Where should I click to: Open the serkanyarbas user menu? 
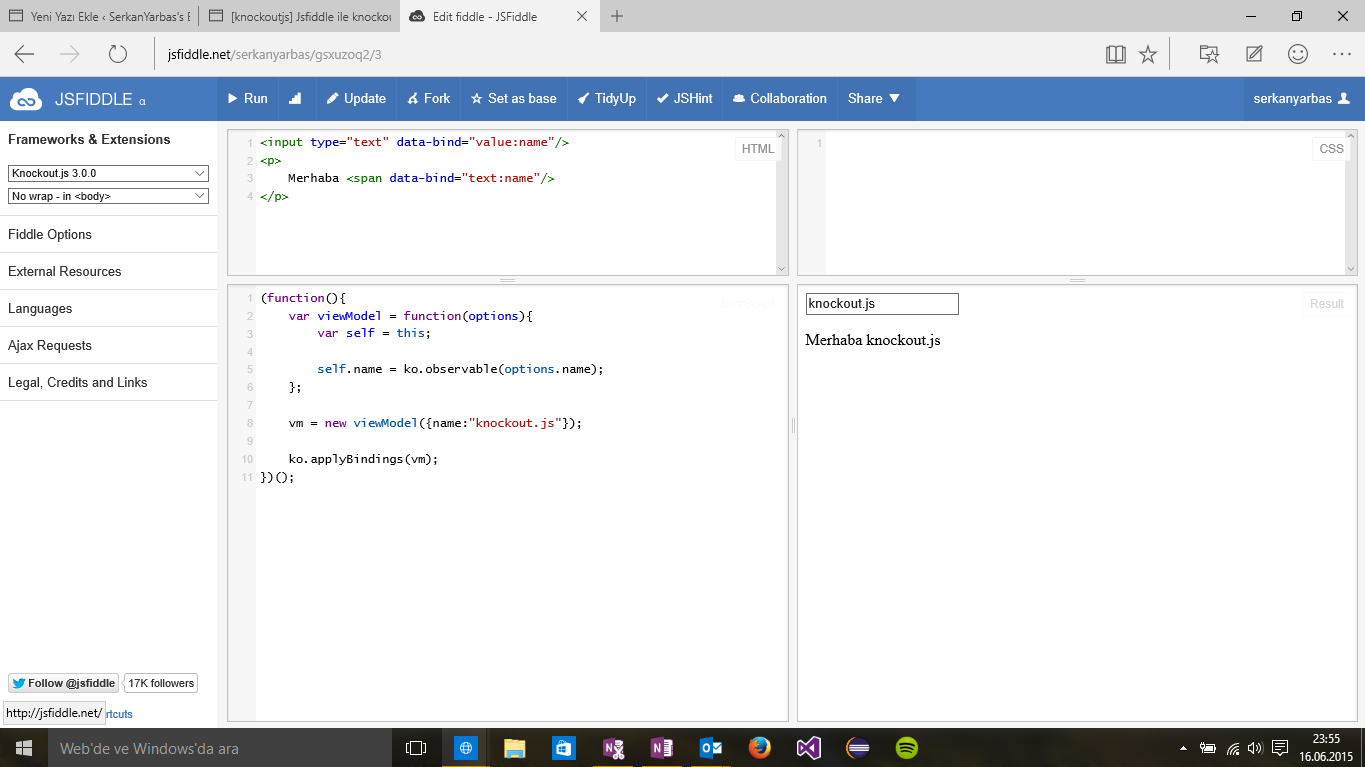[x=1302, y=98]
